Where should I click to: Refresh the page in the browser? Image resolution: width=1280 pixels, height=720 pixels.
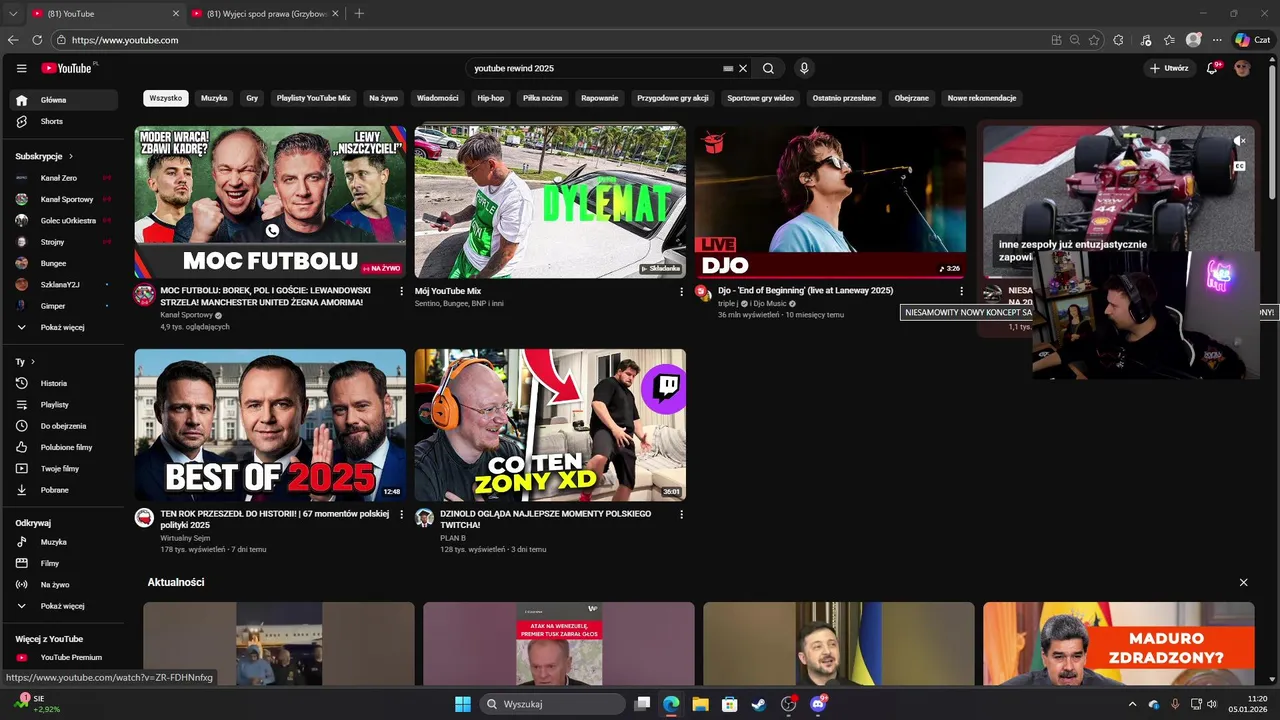(37, 40)
